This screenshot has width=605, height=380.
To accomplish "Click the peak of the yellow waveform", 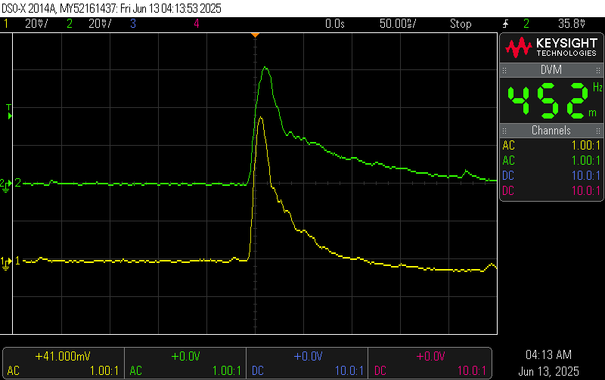I will tap(260, 117).
